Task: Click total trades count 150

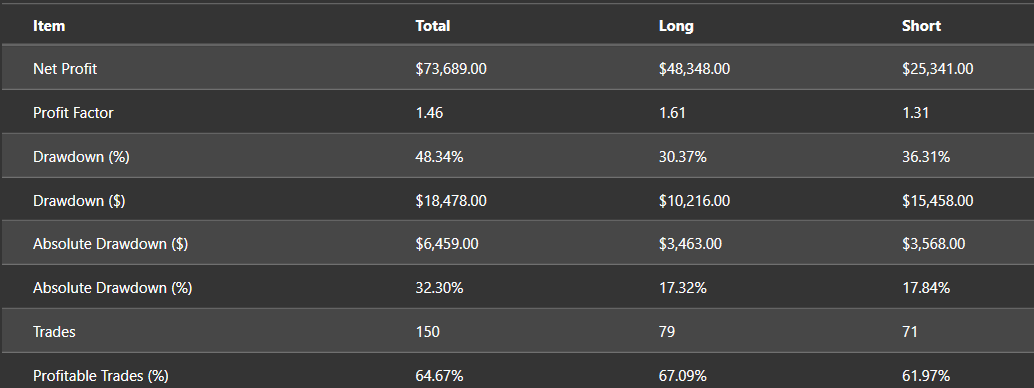Action: [x=427, y=332]
